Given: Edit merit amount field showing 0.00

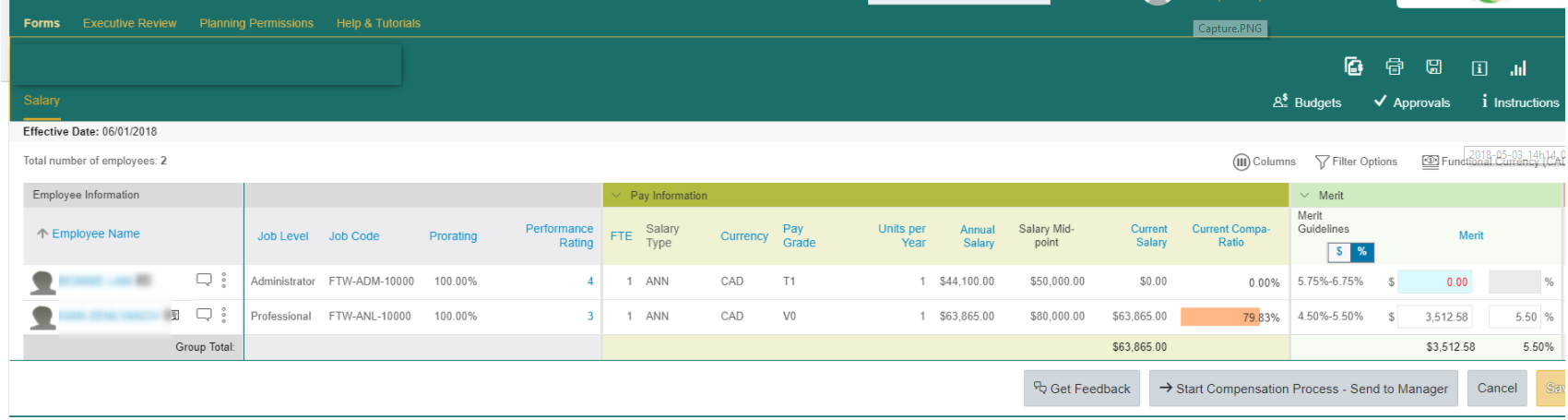Looking at the screenshot, I should (1435, 282).
